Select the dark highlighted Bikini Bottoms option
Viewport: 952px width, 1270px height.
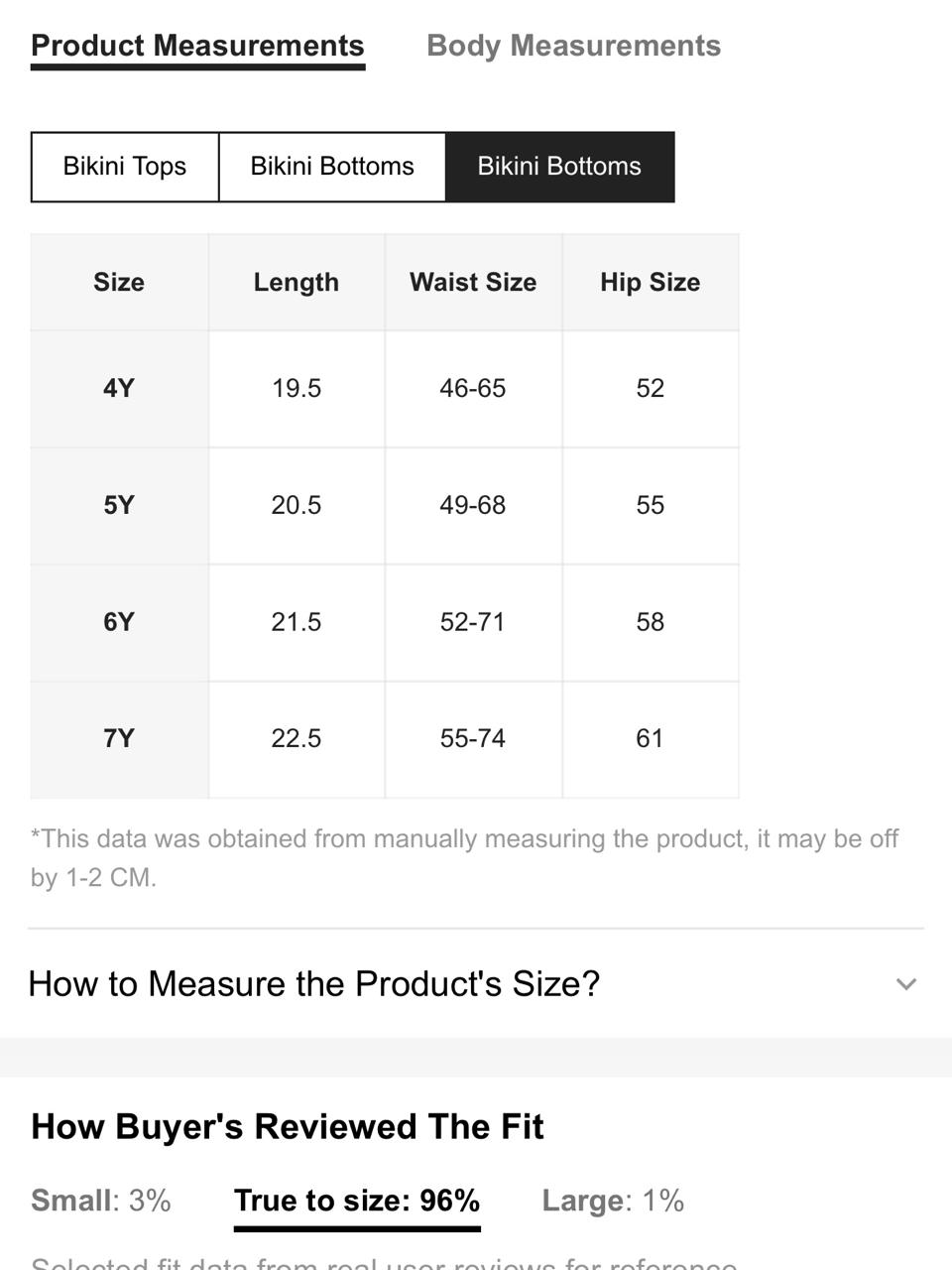[559, 167]
